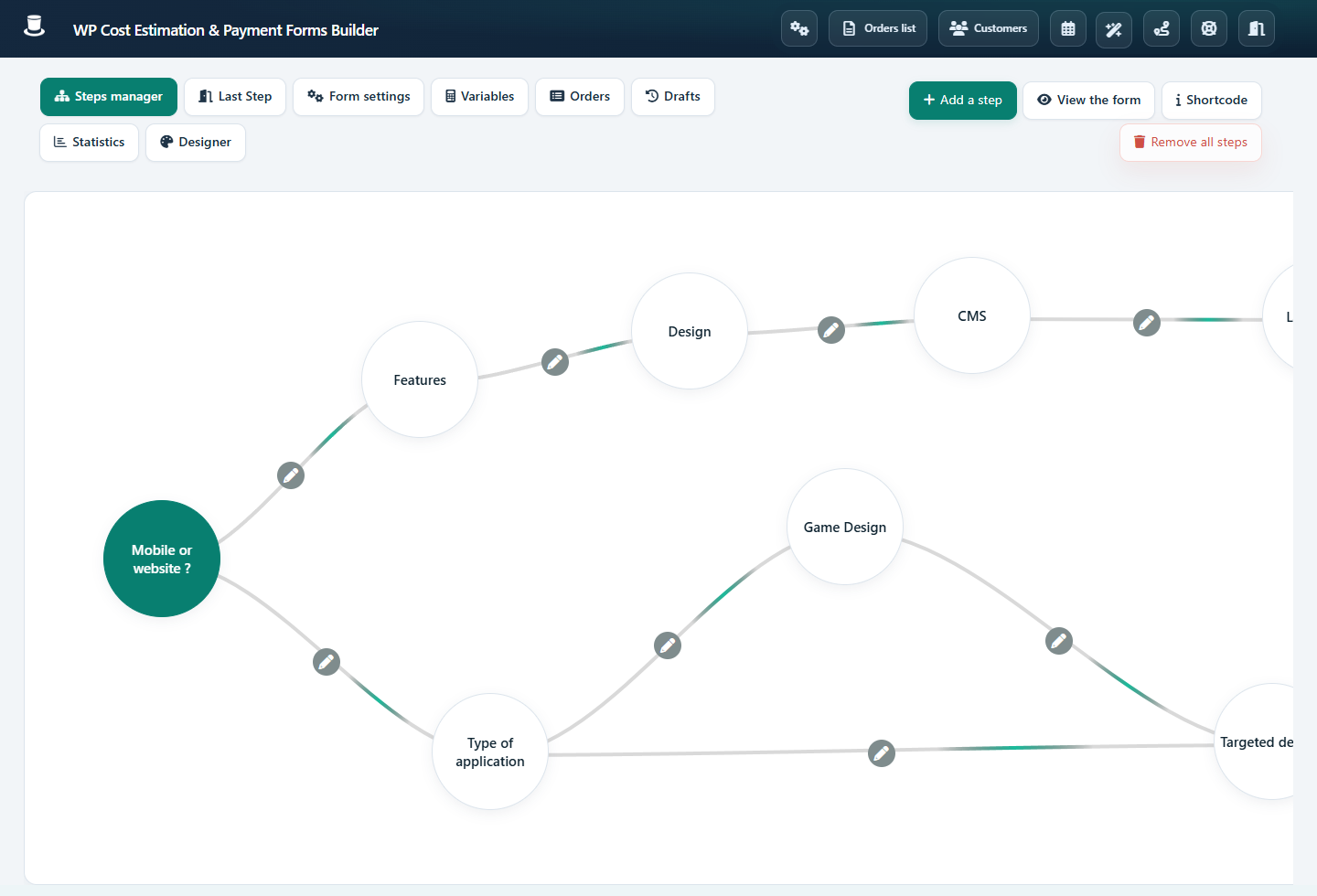Click View the form button
The image size is (1317, 896).
coord(1089,101)
